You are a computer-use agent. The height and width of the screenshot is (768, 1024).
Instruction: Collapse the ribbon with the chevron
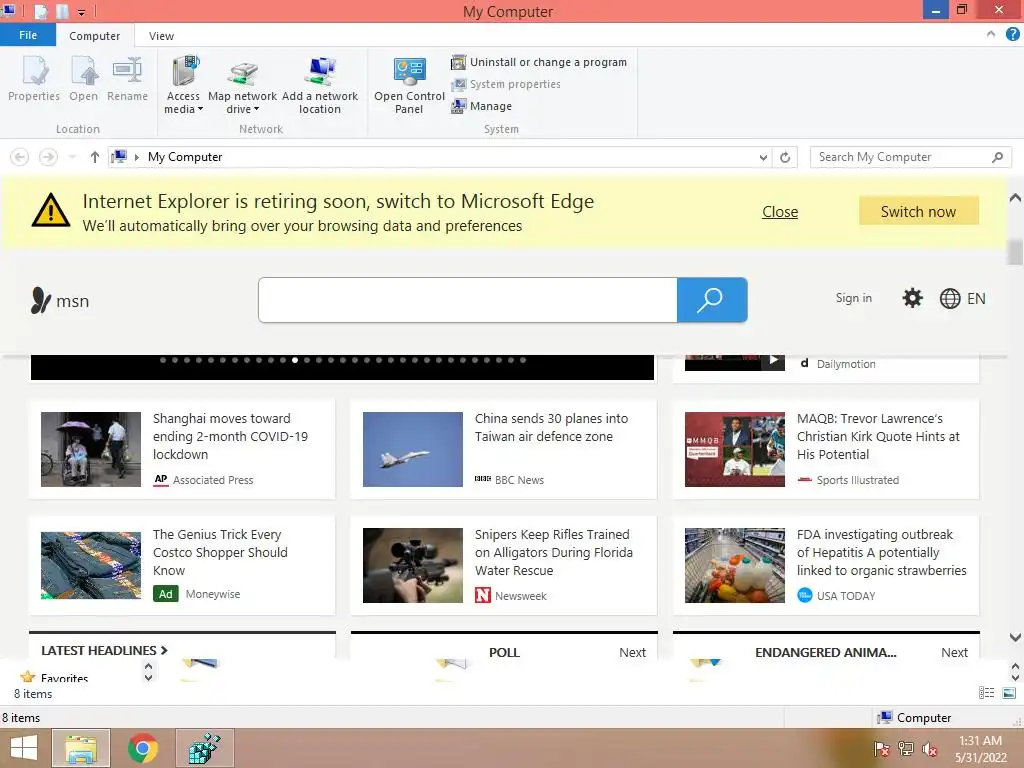point(991,35)
